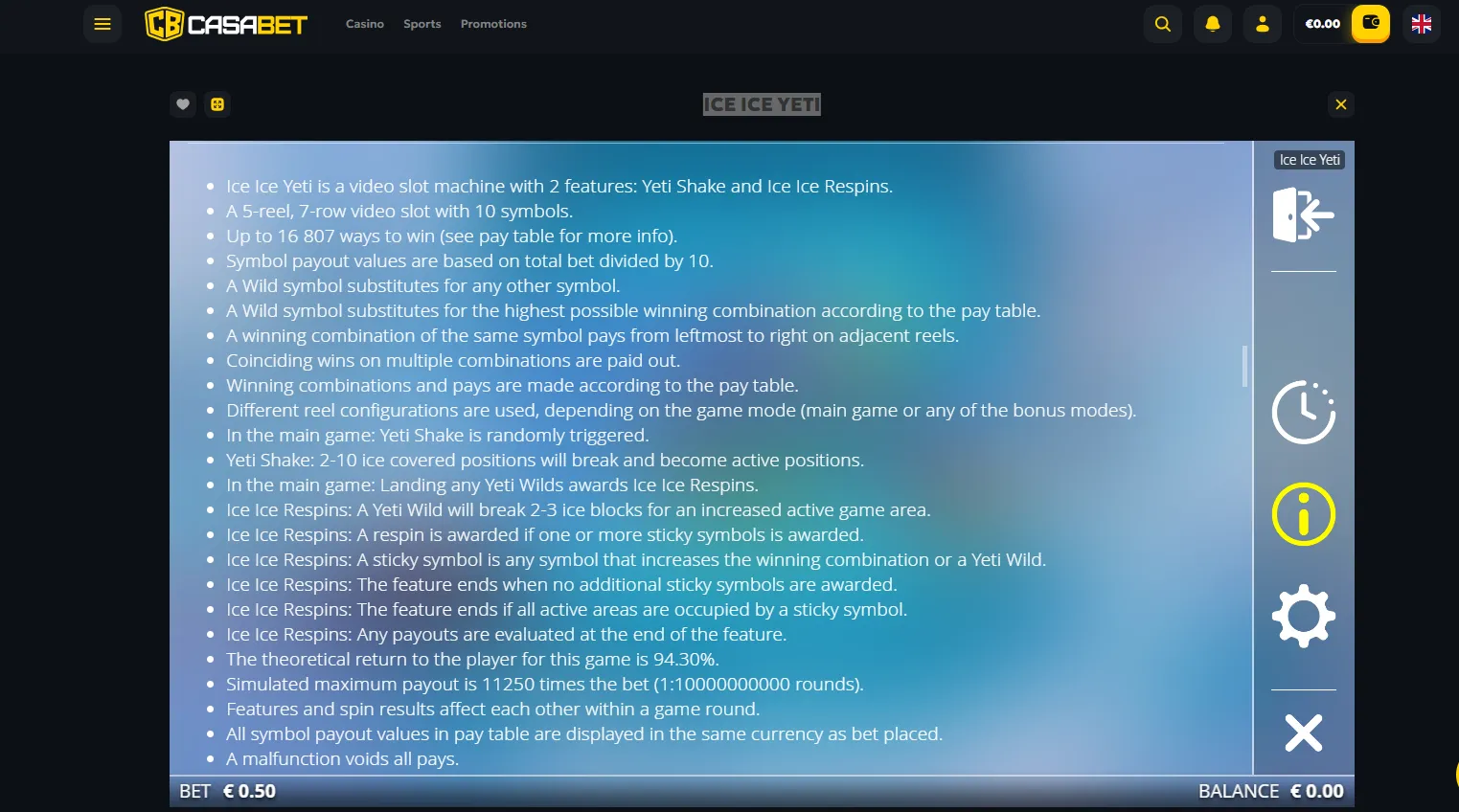
Task: Select the yellow info icon
Action: click(1304, 514)
